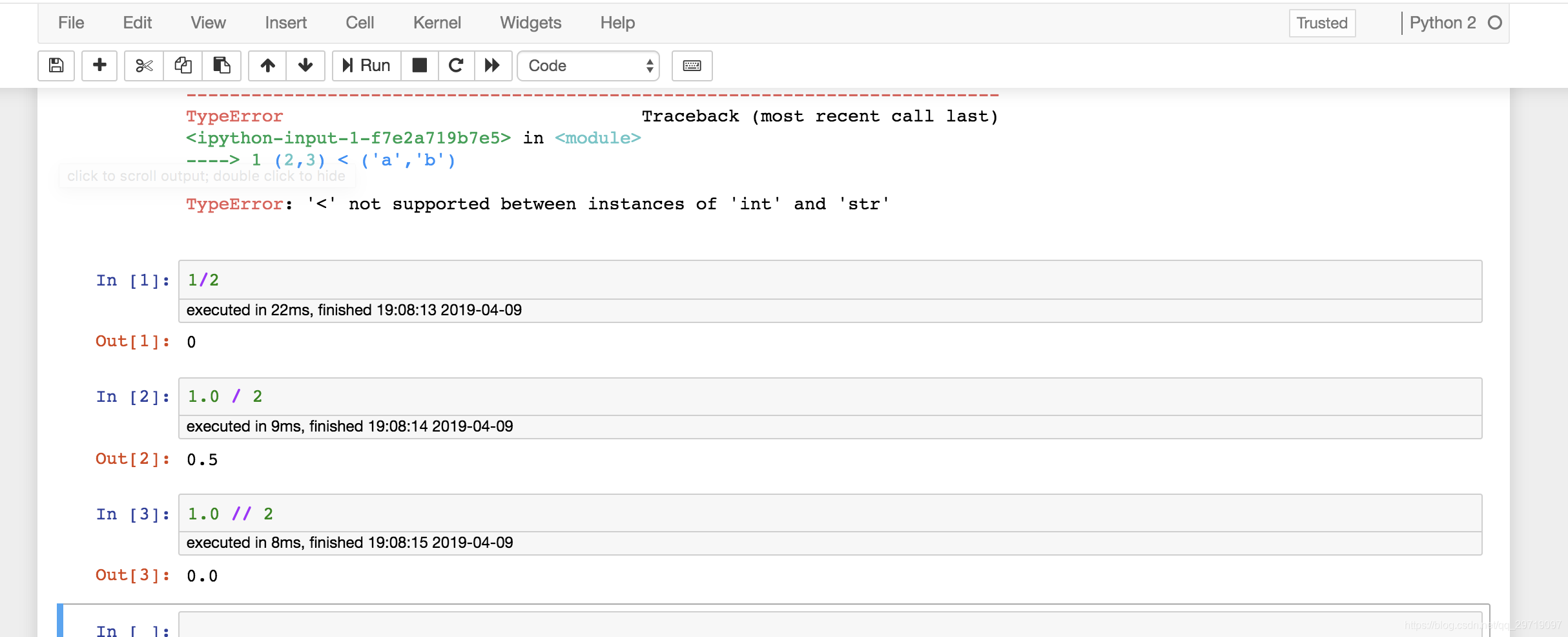Click into the input cell containing 1.0 / 2
This screenshot has width=1568, height=637.
click(830, 397)
